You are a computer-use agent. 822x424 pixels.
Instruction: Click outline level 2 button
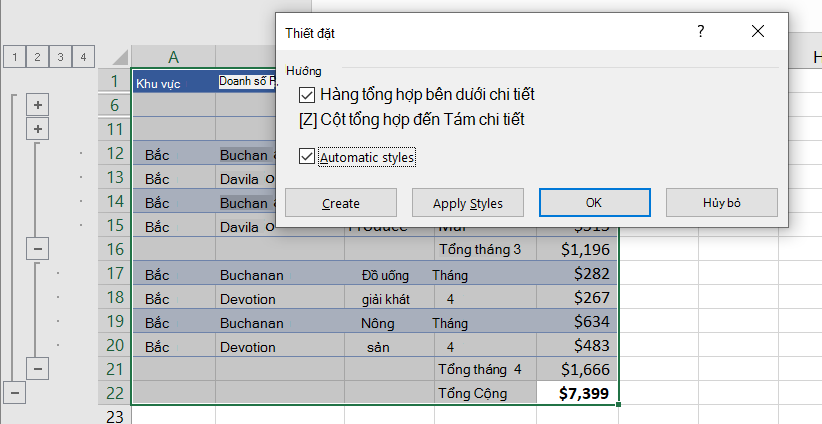tap(37, 57)
